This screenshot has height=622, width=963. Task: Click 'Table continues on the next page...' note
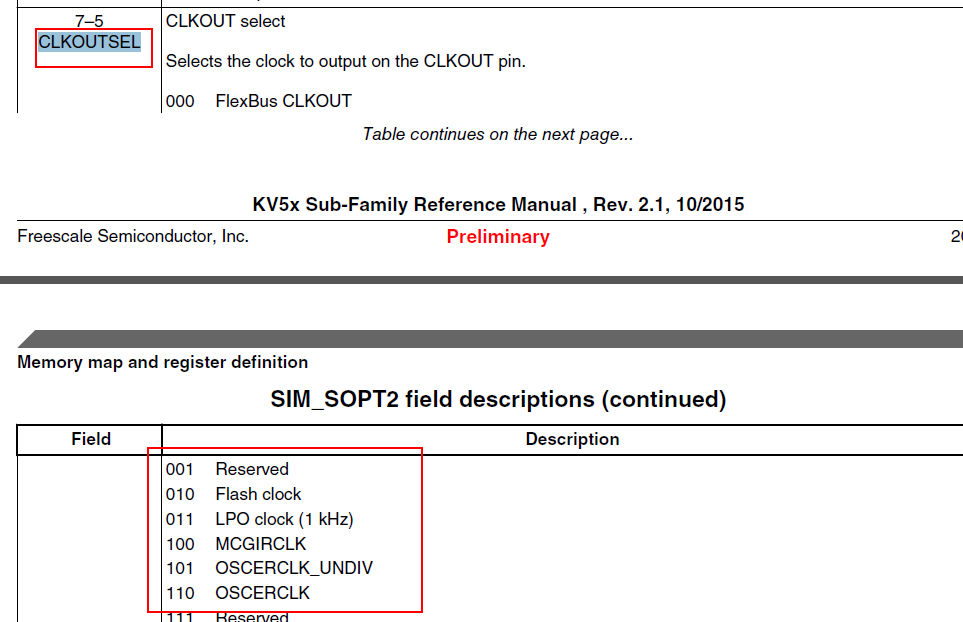point(497,134)
